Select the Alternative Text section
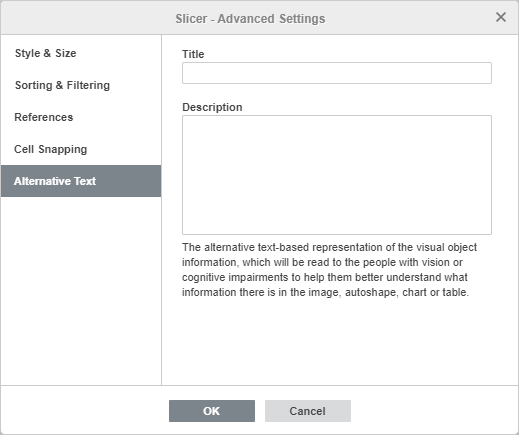This screenshot has width=519, height=435. coord(81,181)
